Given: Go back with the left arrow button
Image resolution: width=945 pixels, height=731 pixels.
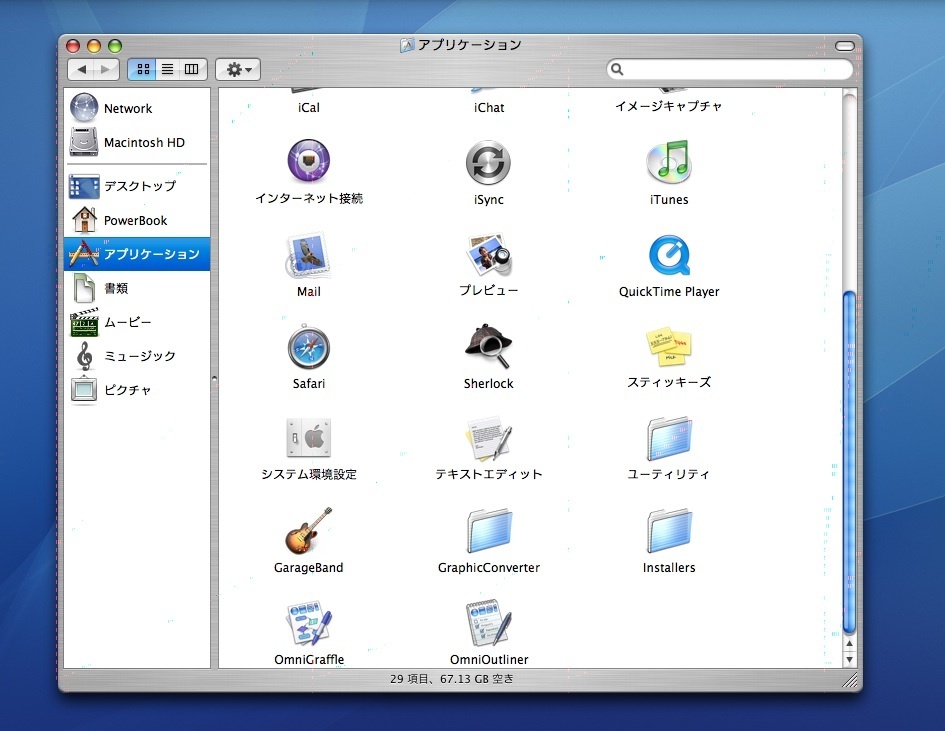Looking at the screenshot, I should point(81,69).
